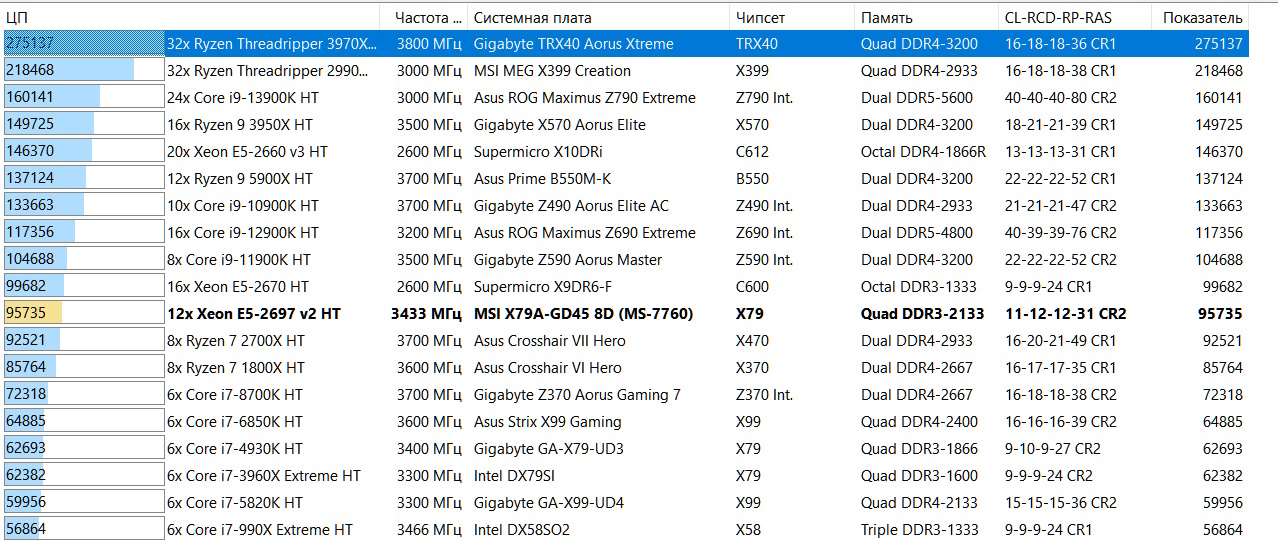This screenshot has height=542, width=1278.
Task: Select the 12x Ryzen 9 5900X HT row
Action: tap(625, 179)
